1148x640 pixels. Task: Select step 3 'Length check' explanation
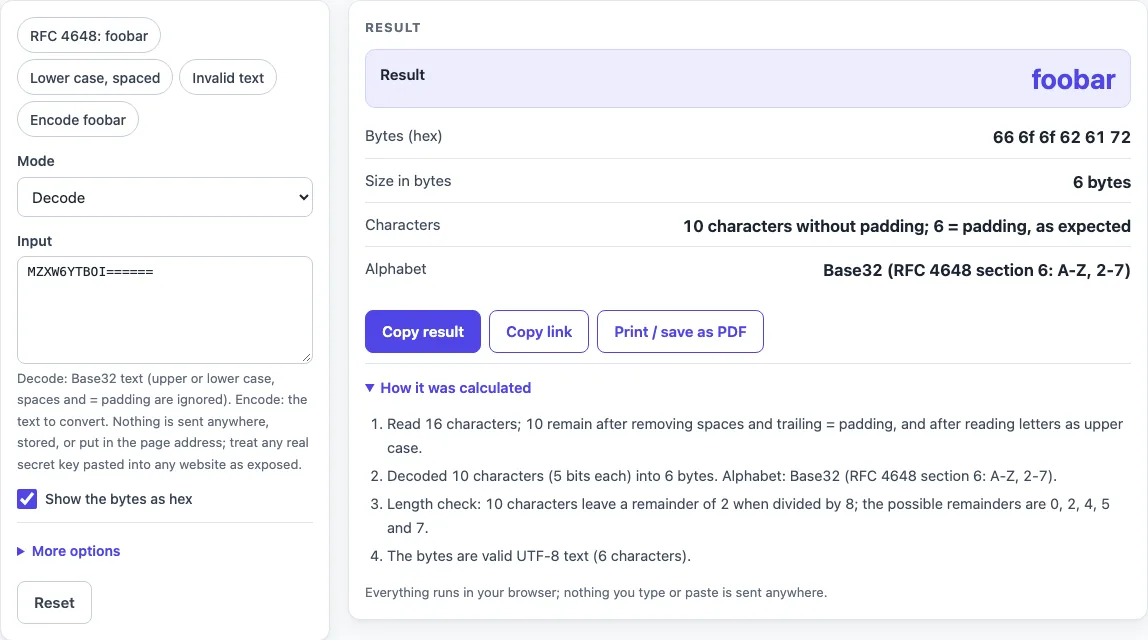pos(748,516)
